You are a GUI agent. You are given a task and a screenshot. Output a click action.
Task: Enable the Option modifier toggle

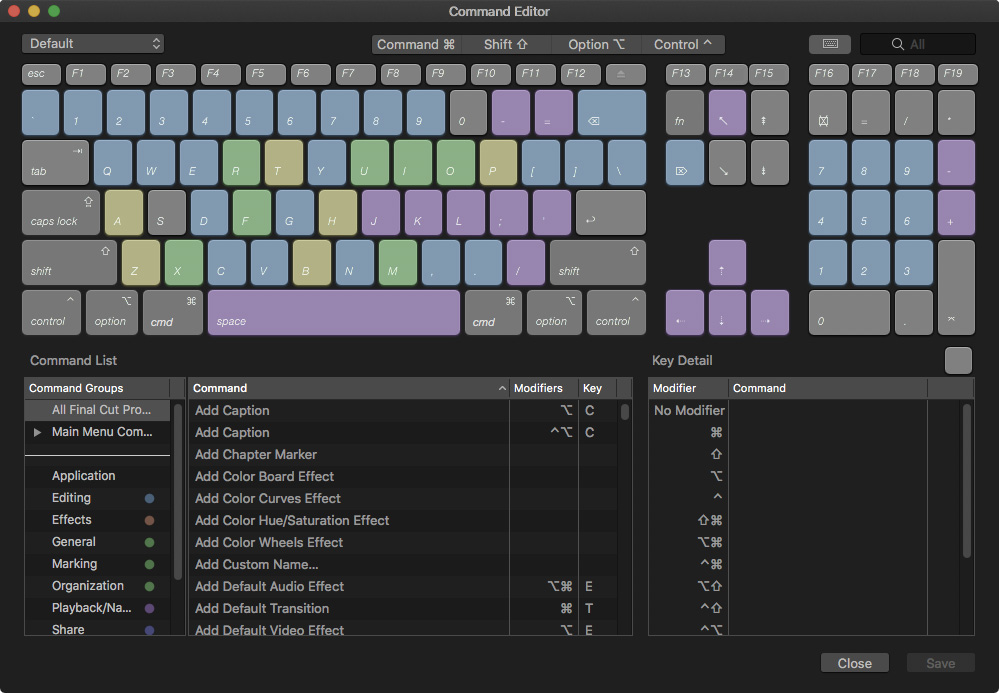coord(596,44)
